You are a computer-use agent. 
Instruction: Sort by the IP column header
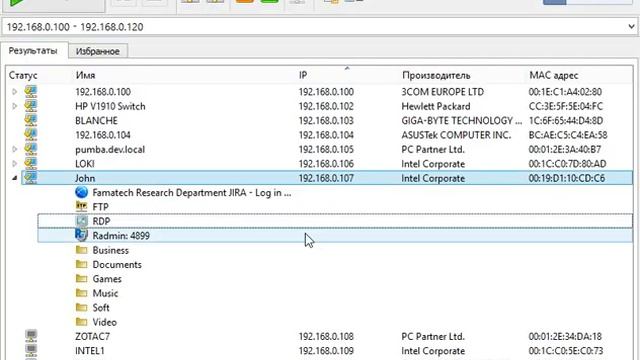(303, 76)
